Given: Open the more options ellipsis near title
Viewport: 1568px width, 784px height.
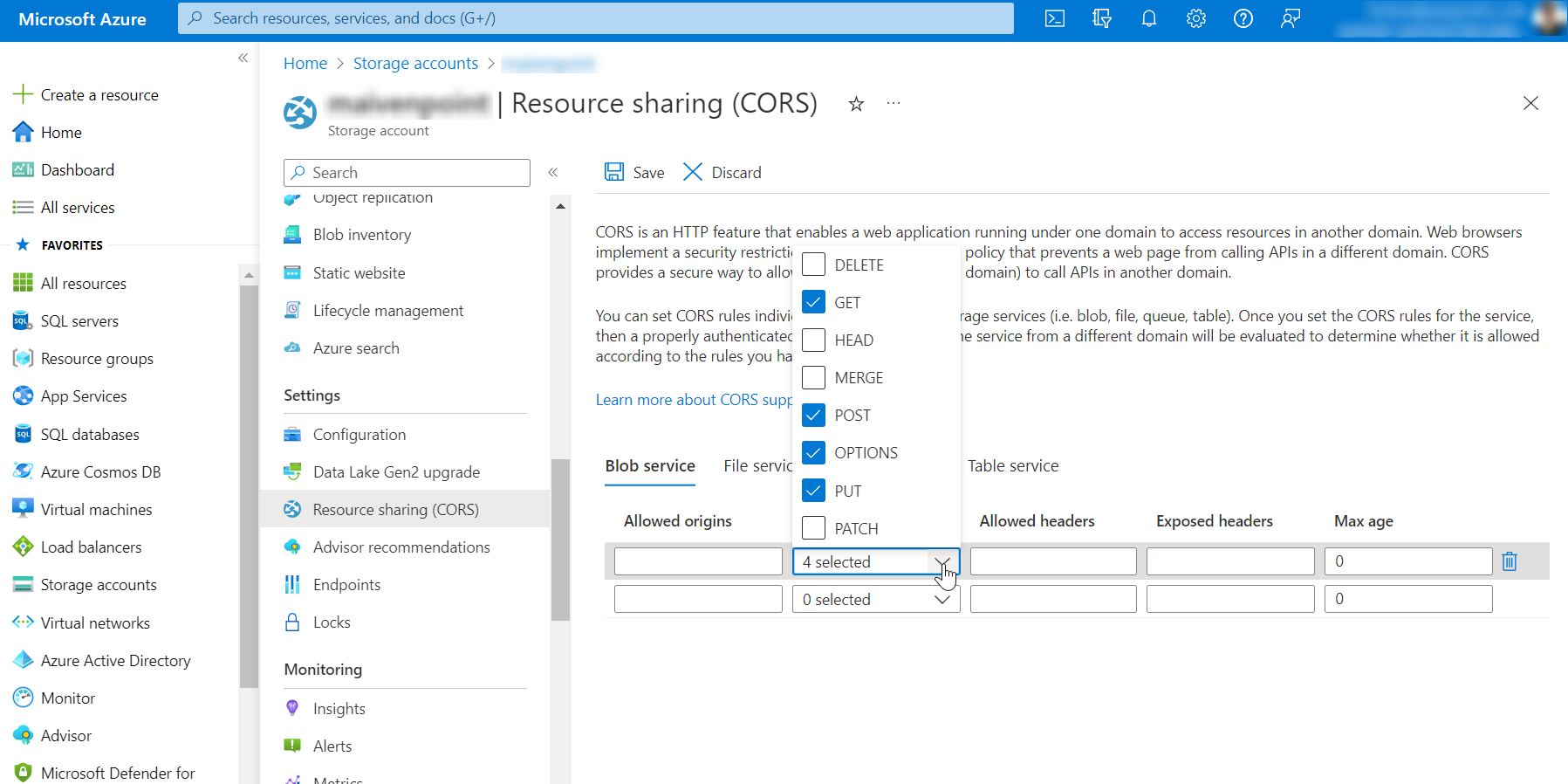Looking at the screenshot, I should [893, 103].
